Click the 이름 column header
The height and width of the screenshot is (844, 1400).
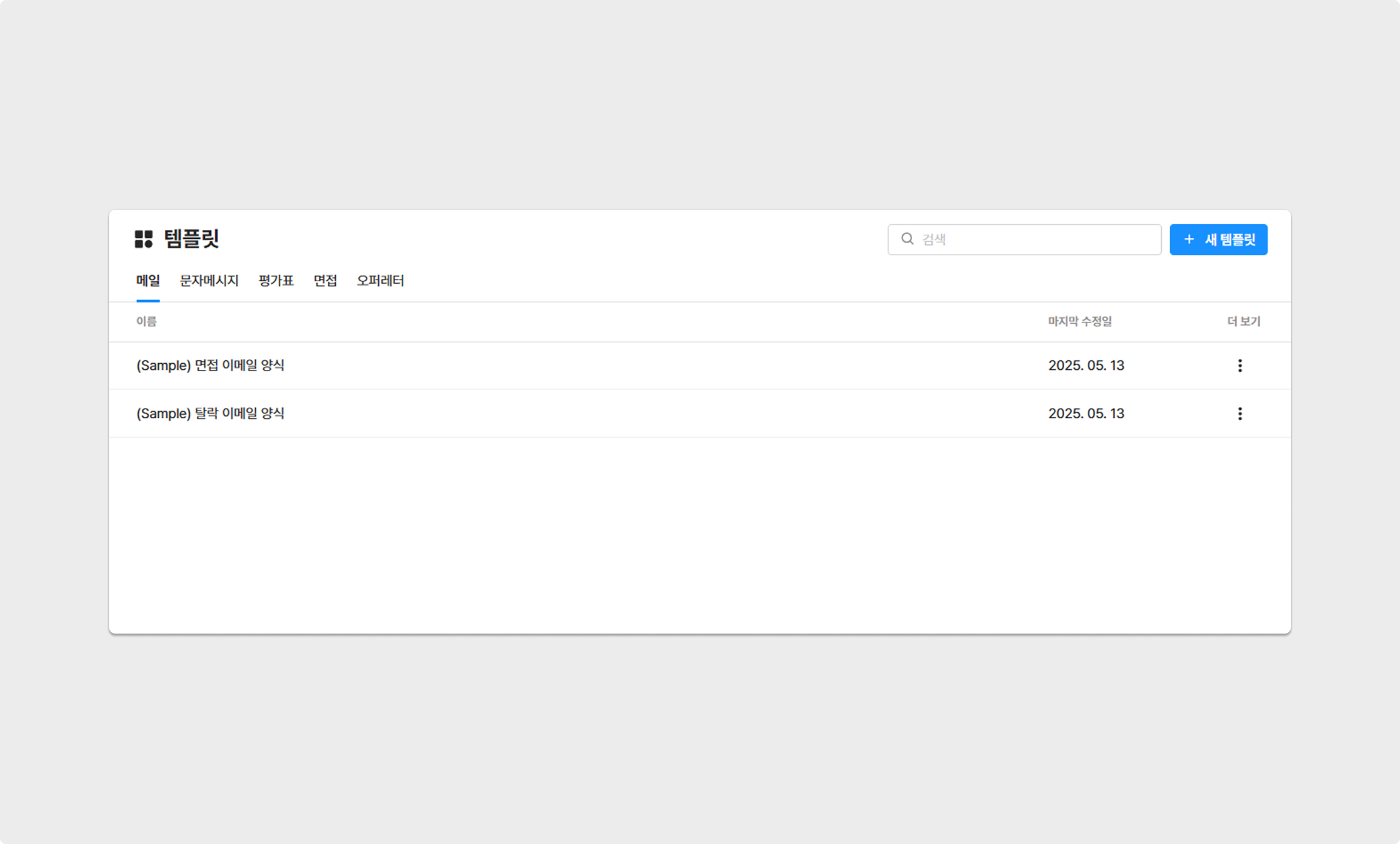[146, 321]
